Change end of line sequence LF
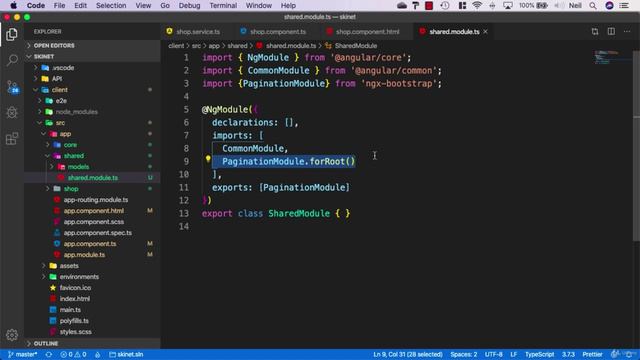 [x=513, y=354]
